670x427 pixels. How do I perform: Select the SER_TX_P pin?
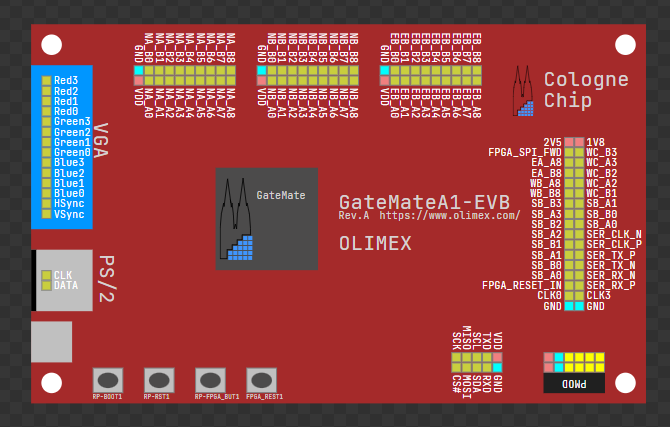click(579, 255)
